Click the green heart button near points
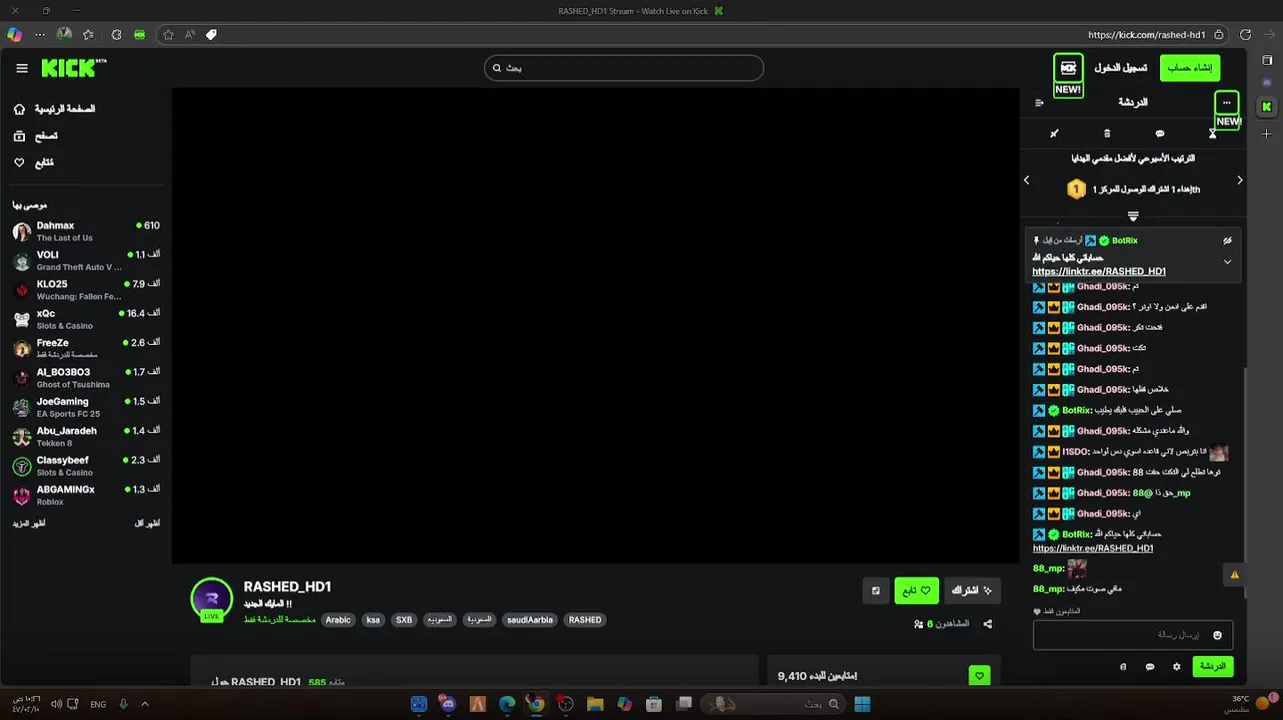This screenshot has height=720, width=1283. tap(979, 676)
